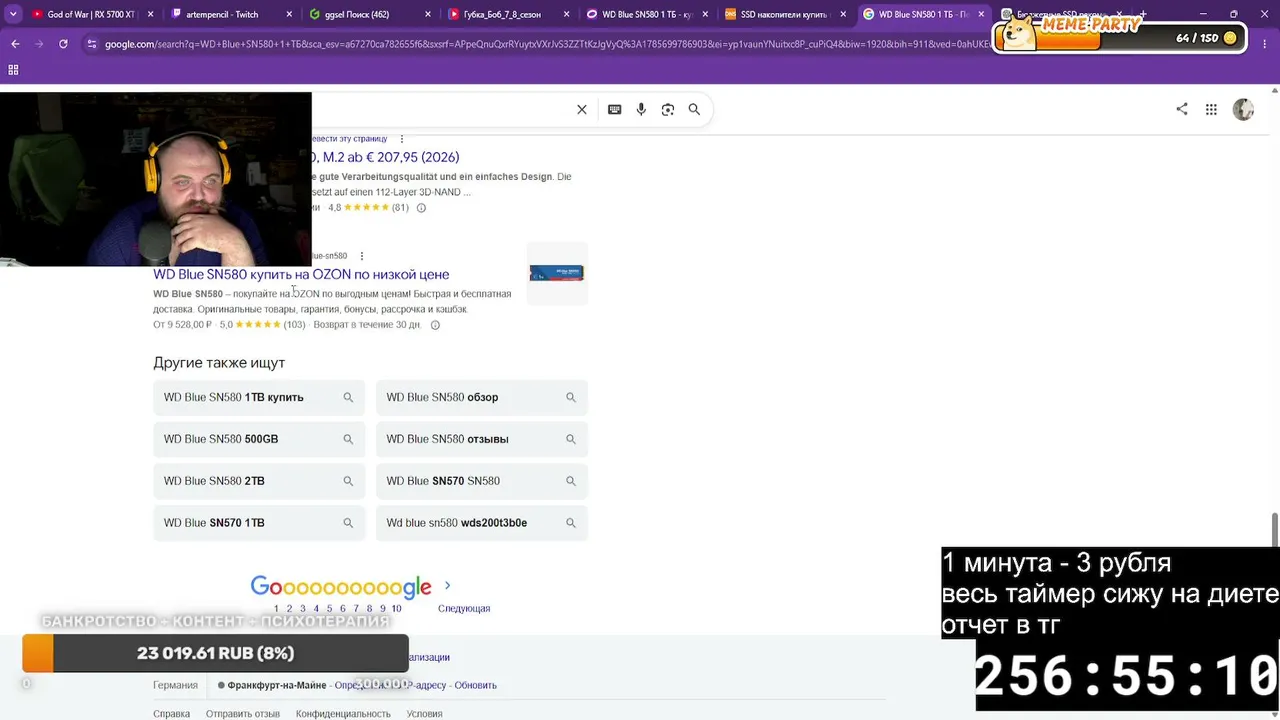
Task: Share the search results page
Action: coord(1182,110)
